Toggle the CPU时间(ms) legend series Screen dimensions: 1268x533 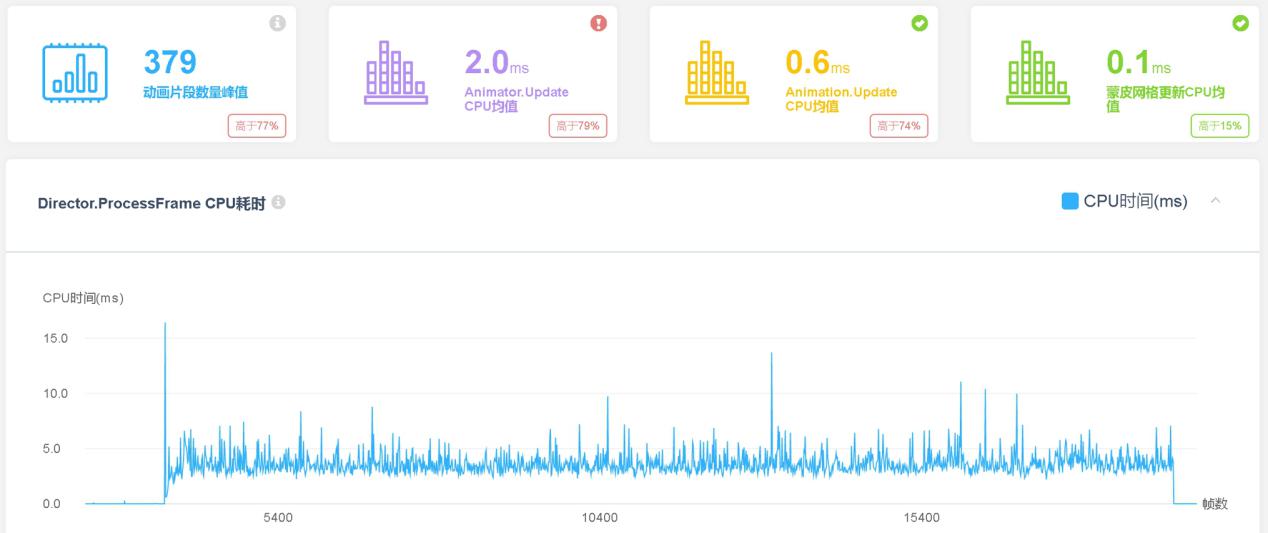(1125, 202)
